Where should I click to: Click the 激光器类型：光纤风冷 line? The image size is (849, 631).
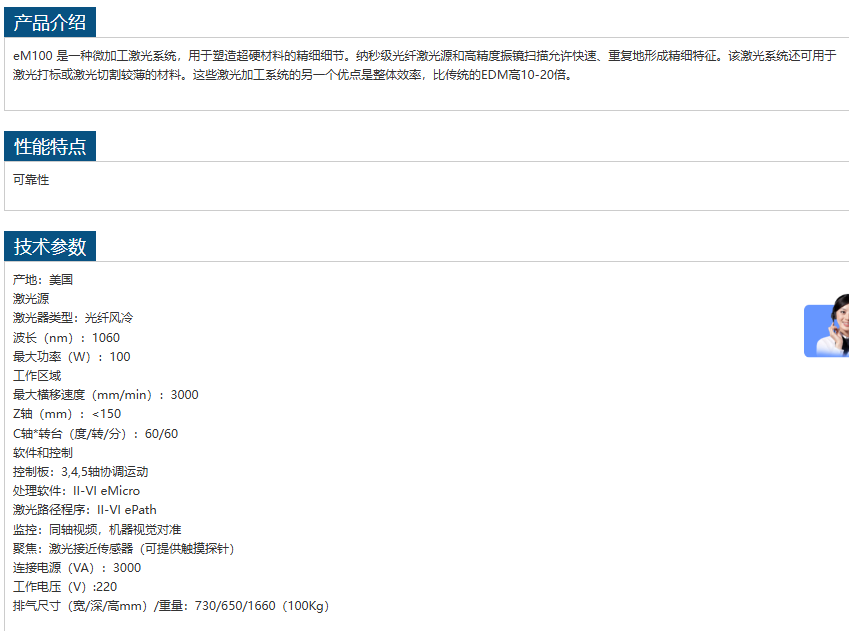[x=73, y=318]
